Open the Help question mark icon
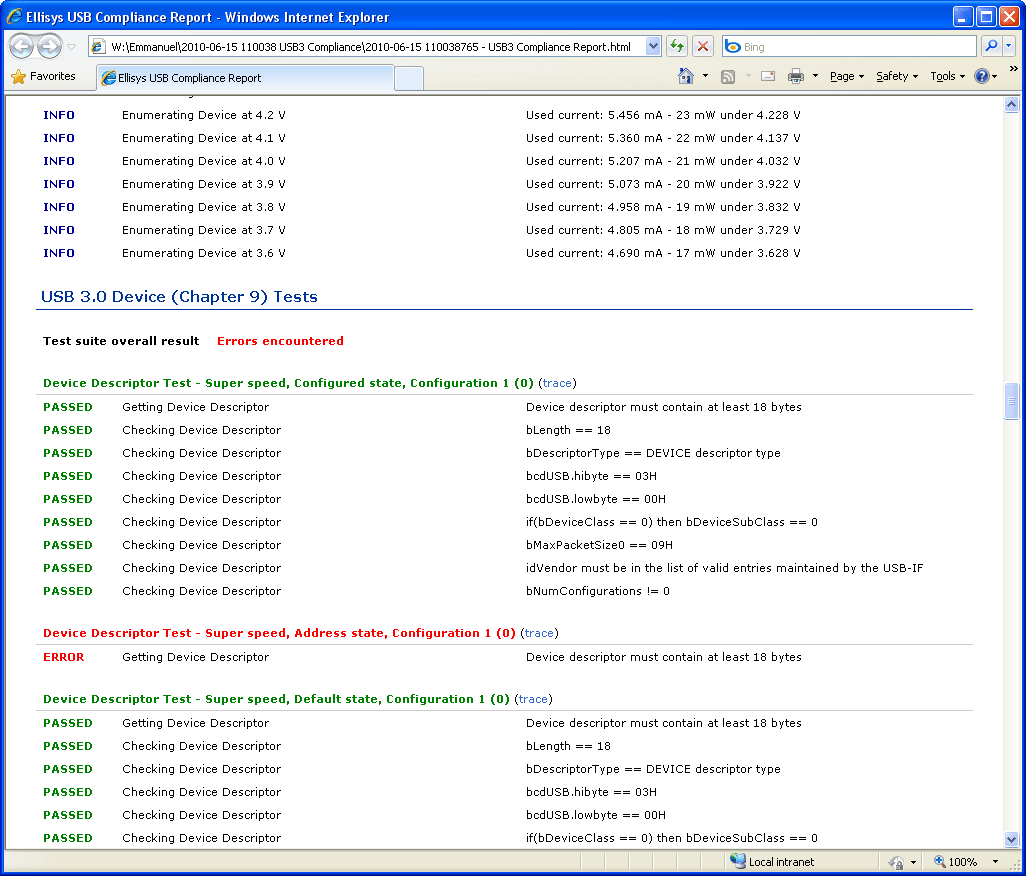Screen dimensions: 1026x876 click(x=981, y=76)
